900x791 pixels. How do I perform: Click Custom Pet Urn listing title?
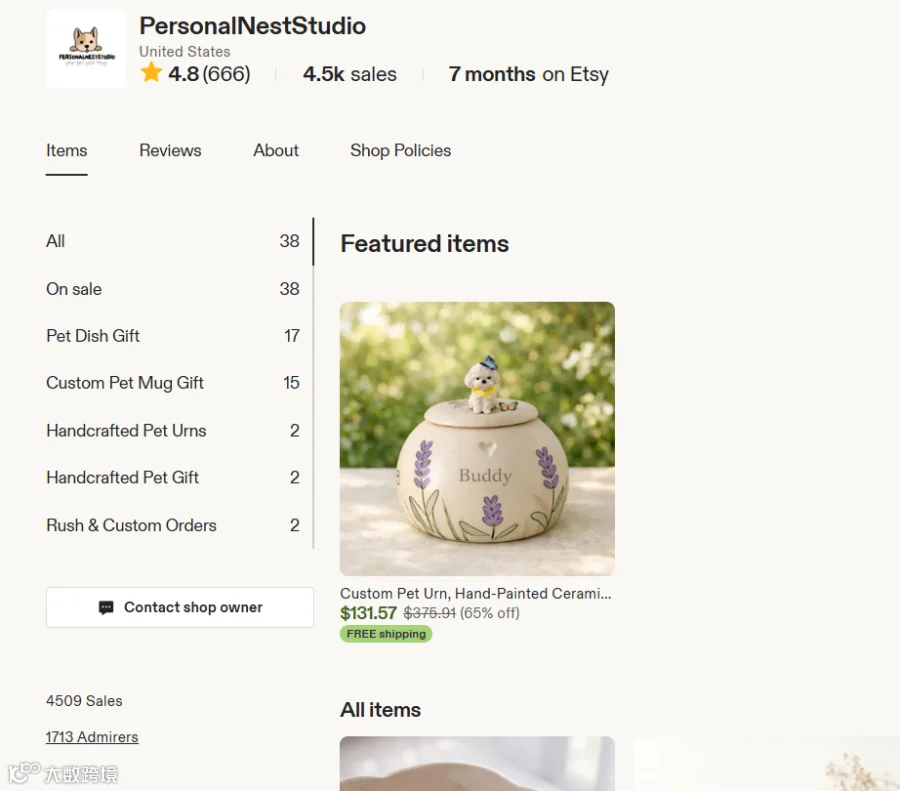click(475, 594)
